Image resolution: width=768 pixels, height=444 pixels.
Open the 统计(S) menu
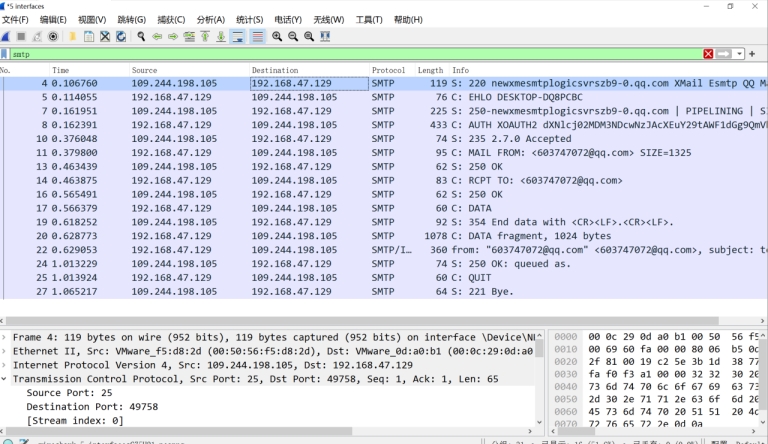250,20
